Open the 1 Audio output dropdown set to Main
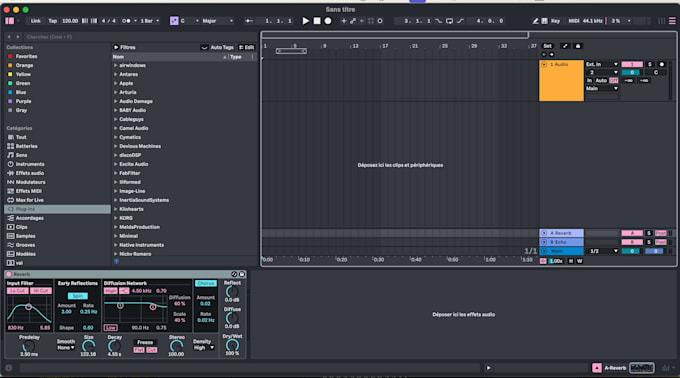Screen dimensions: 680x378 pyautogui.click(x=602, y=88)
